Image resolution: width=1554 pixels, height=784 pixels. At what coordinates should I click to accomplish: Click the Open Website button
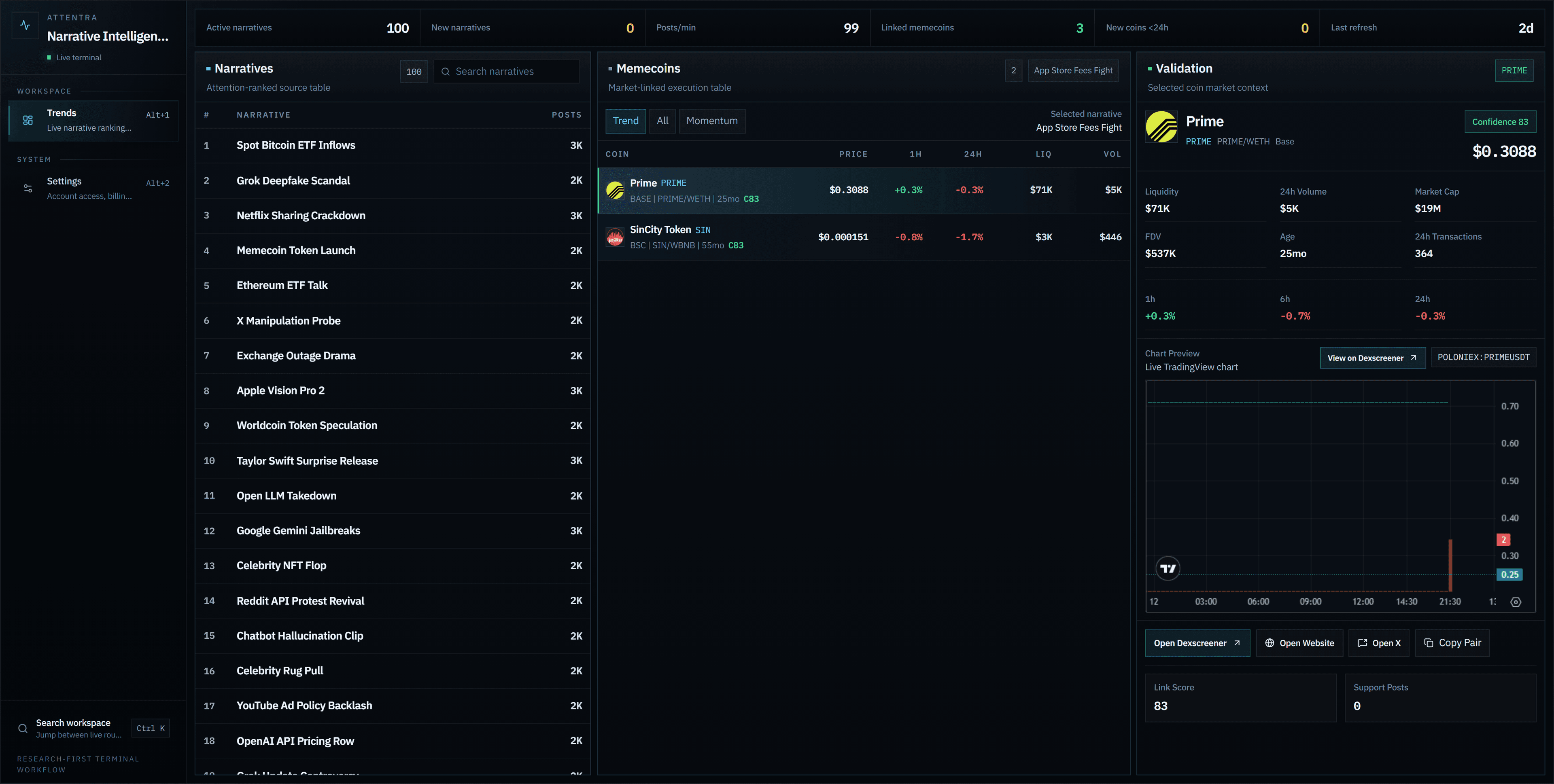1299,643
